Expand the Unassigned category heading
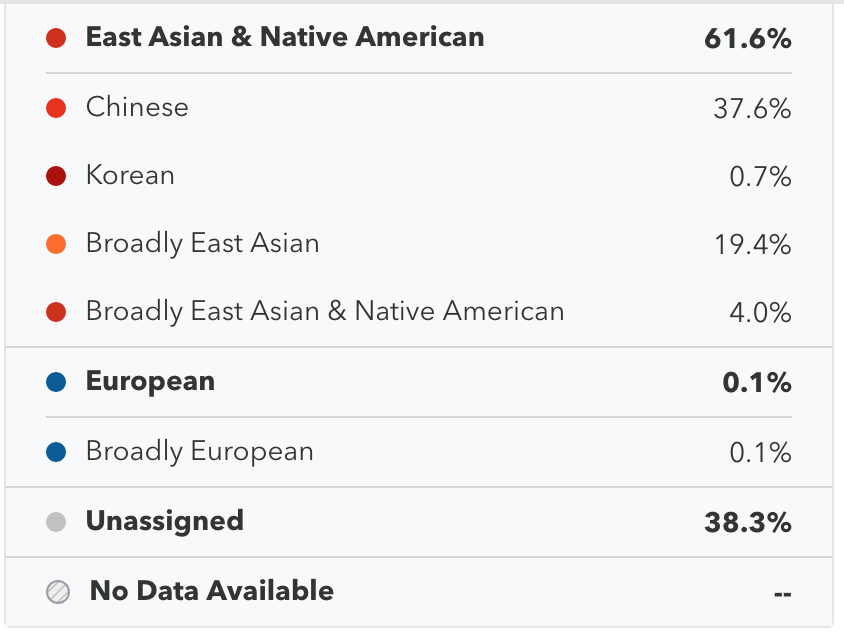 tap(165, 521)
